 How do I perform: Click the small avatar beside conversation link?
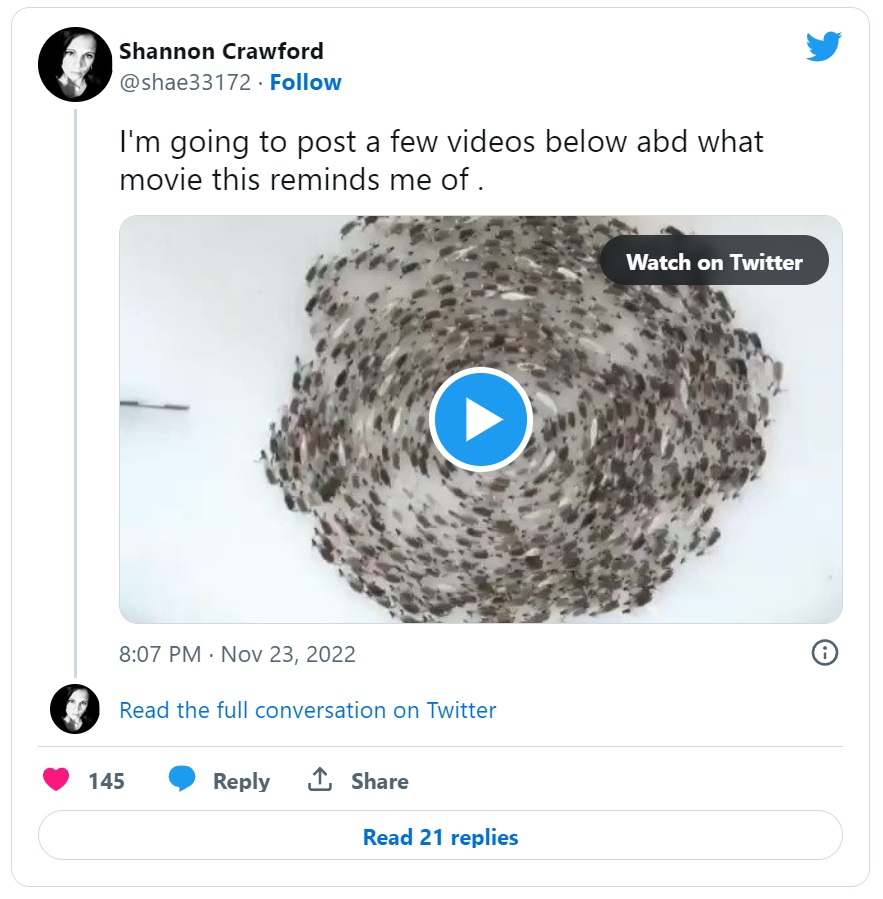pyautogui.click(x=74, y=710)
